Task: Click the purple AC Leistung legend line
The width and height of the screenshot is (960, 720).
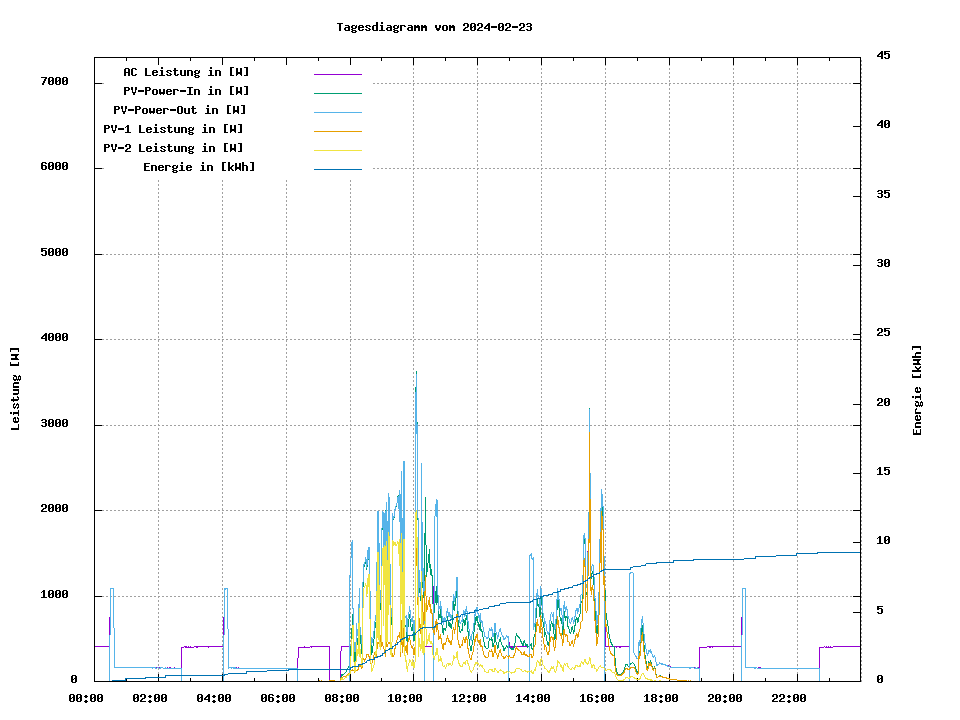Action: (337, 73)
